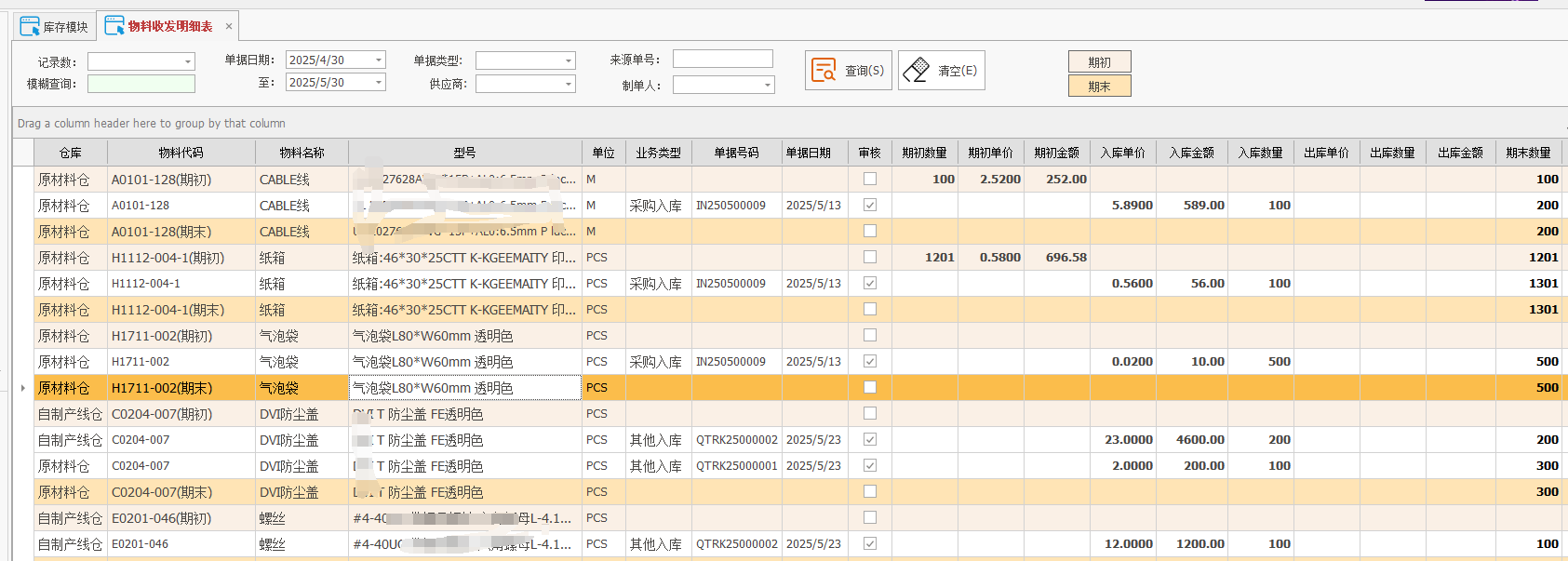The height and width of the screenshot is (561, 1568).
Task: Open the 记录数 dropdown
Action: tap(188, 61)
